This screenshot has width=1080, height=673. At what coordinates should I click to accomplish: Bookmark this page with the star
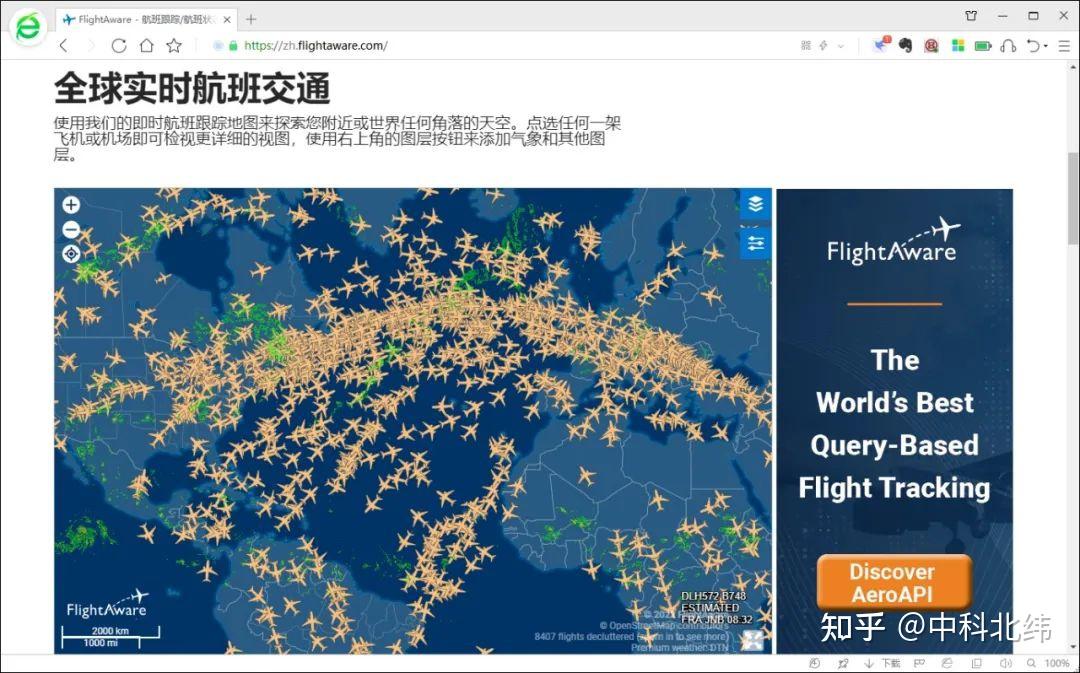point(174,45)
